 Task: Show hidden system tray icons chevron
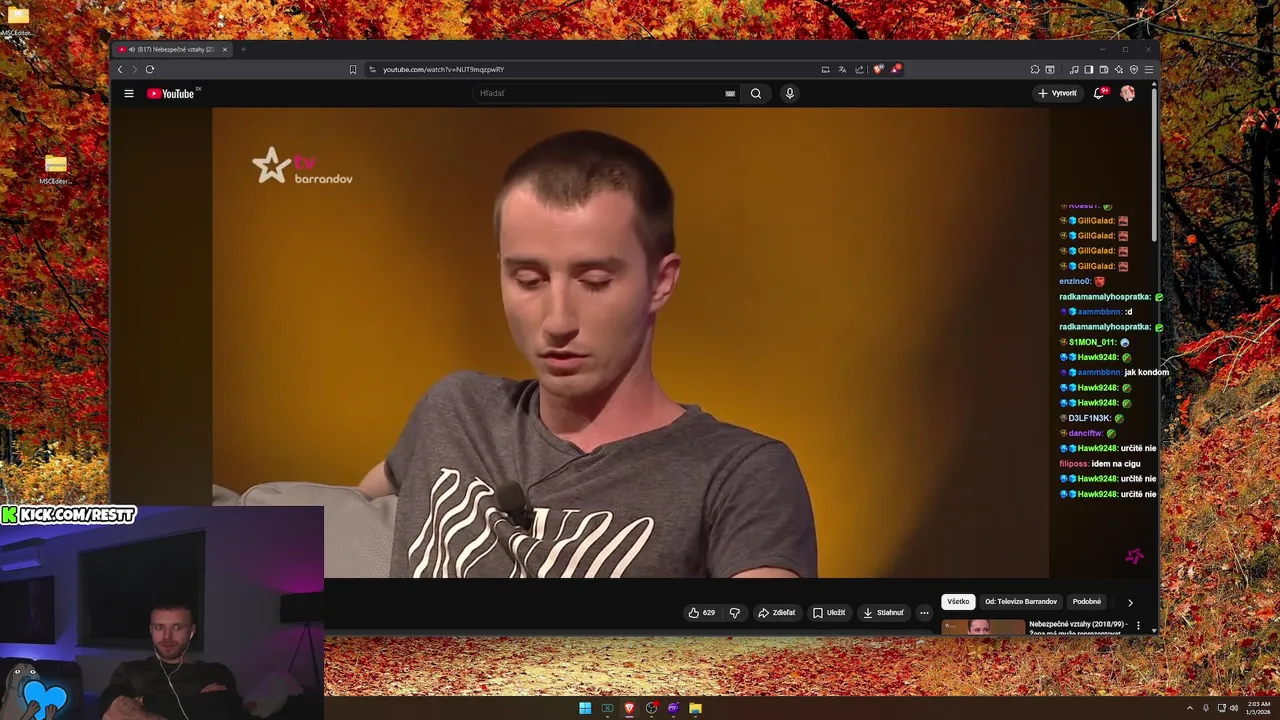tap(1189, 708)
